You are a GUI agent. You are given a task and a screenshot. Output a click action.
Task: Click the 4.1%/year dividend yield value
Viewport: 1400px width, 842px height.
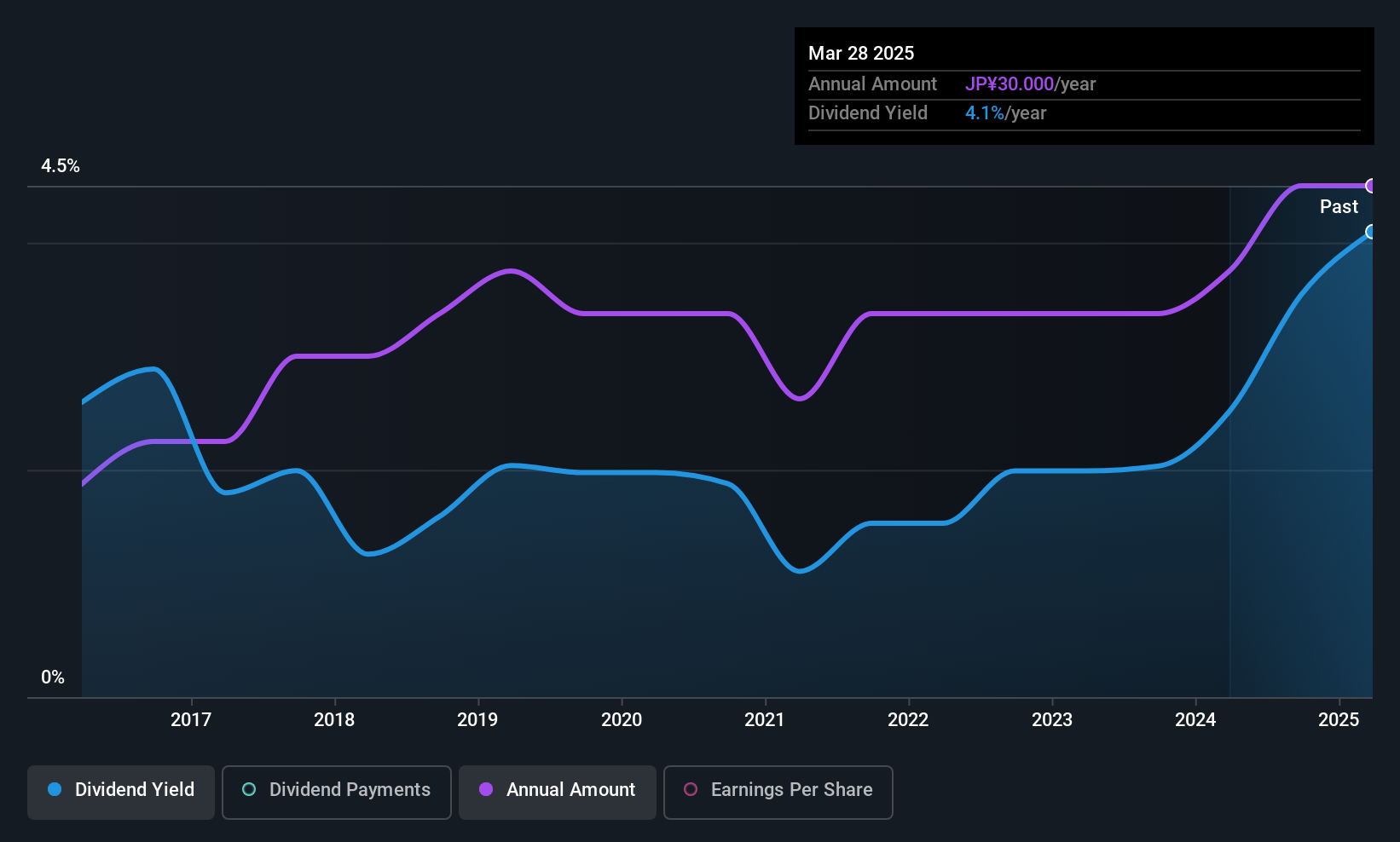tap(1005, 113)
